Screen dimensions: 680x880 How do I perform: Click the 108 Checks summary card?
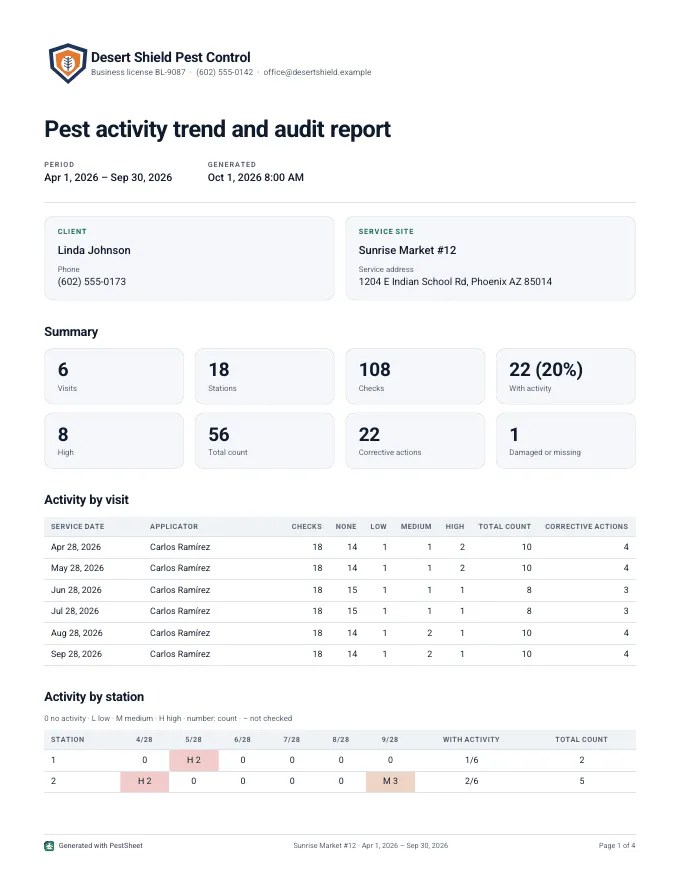pyautogui.click(x=415, y=376)
